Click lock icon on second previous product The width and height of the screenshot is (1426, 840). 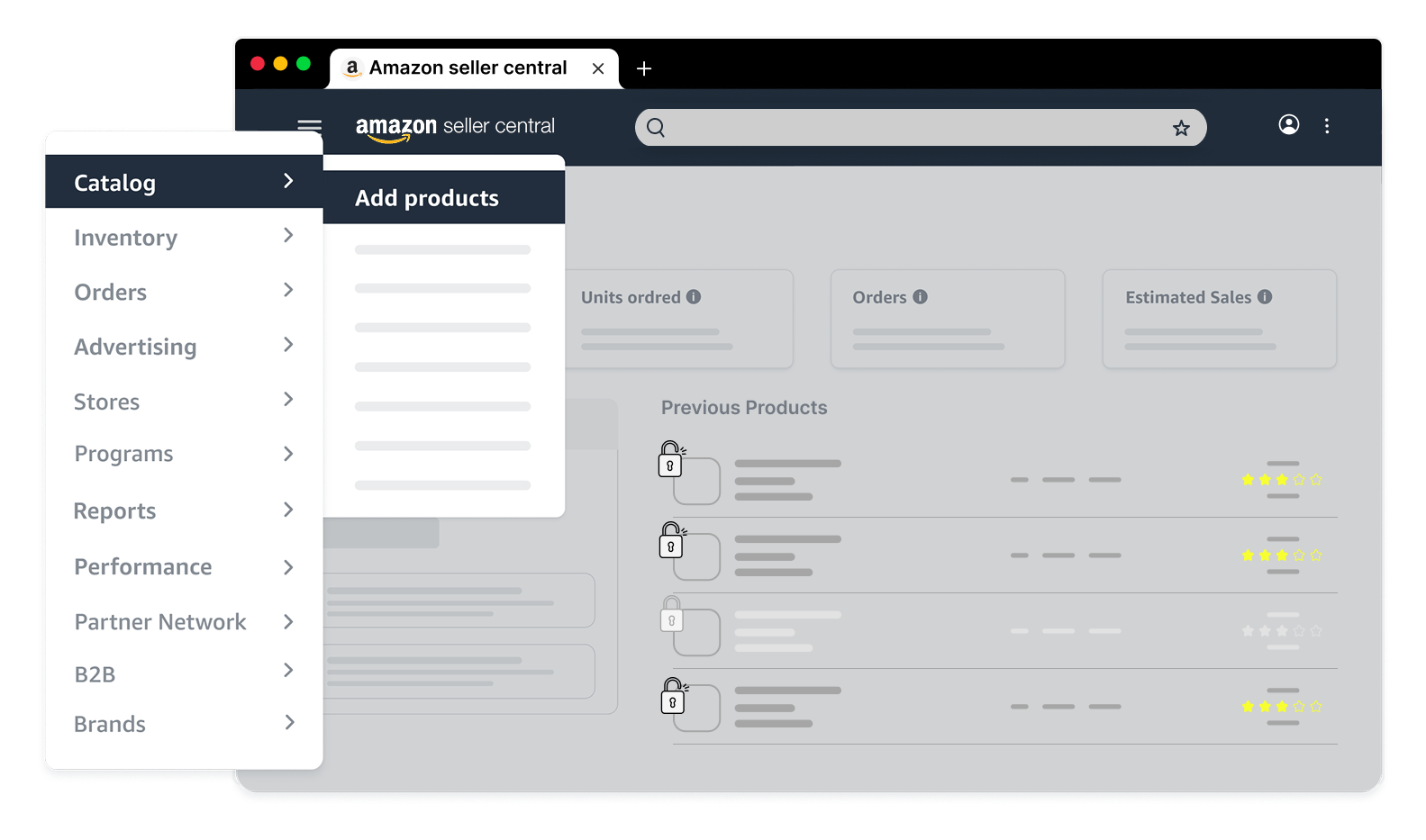[x=671, y=539]
